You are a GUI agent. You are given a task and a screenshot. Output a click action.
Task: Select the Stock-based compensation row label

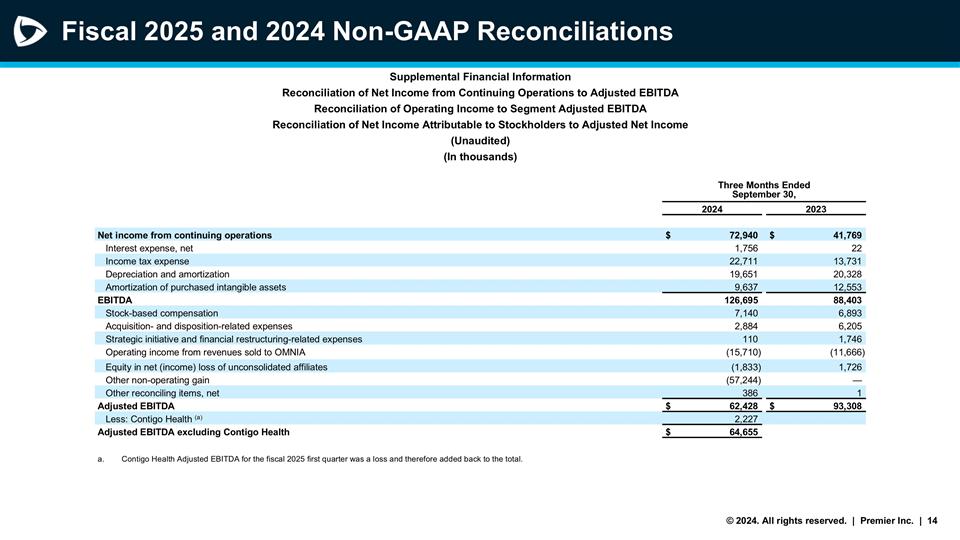click(161, 313)
